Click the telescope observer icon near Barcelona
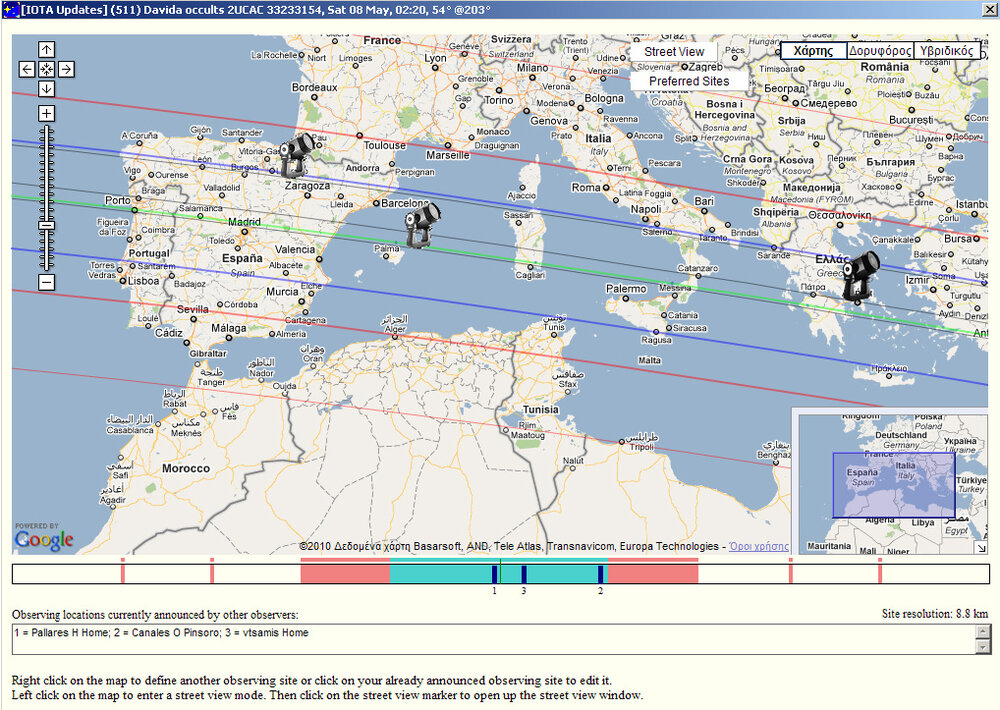Viewport: 1000px width, 710px height. click(x=418, y=222)
